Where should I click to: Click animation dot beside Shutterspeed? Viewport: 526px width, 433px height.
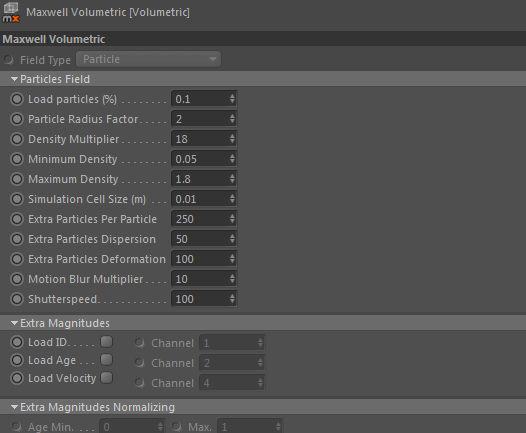coord(17,299)
